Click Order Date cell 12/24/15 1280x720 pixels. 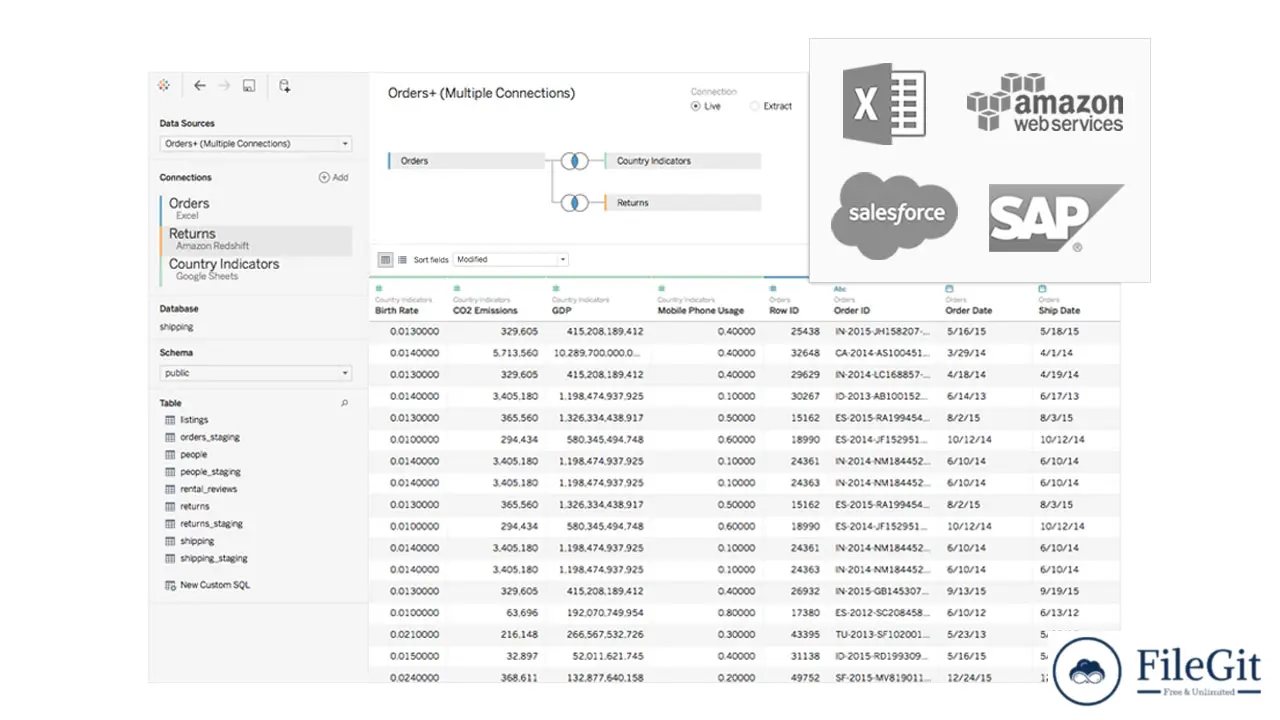tap(968, 677)
